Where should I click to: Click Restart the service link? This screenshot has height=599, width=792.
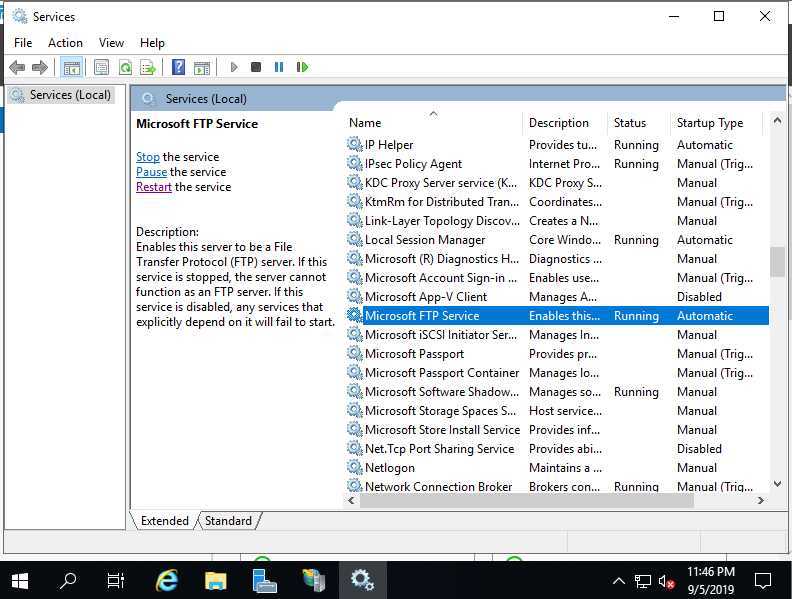coord(154,187)
